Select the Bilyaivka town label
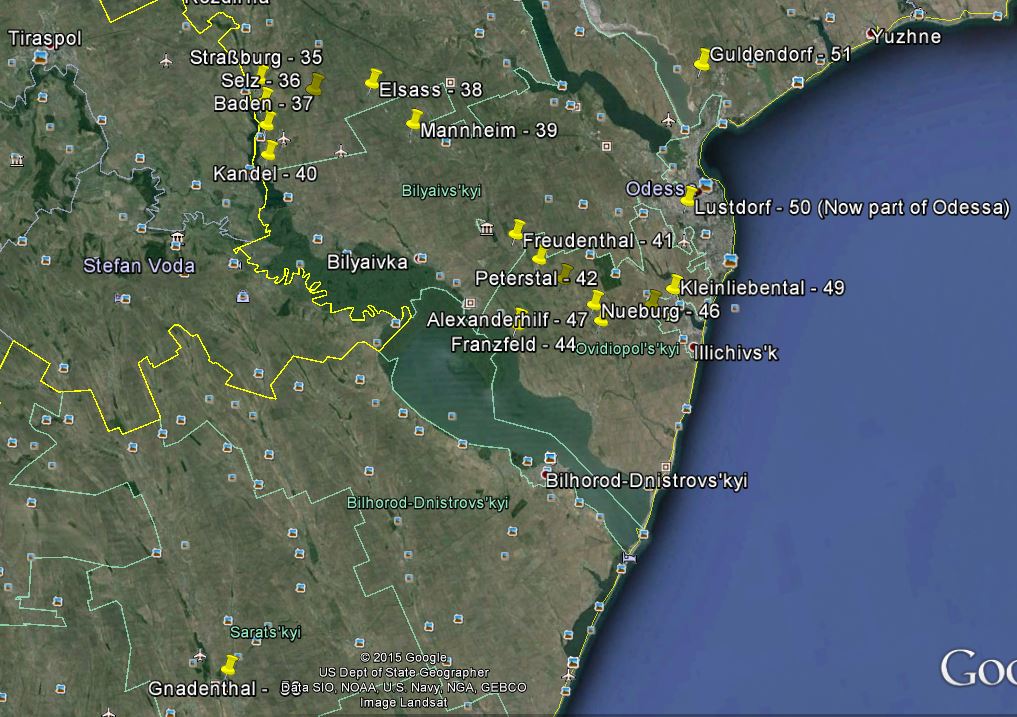 pos(367,262)
